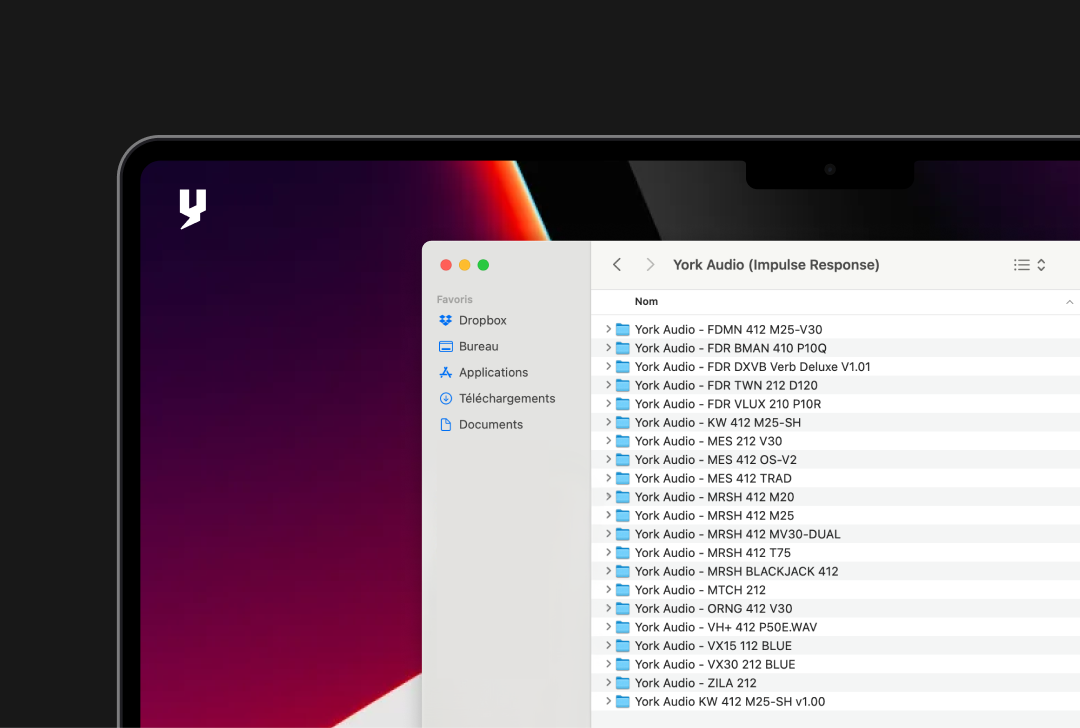Select the FDR BMAN 410 P10Q folder icon

623,348
